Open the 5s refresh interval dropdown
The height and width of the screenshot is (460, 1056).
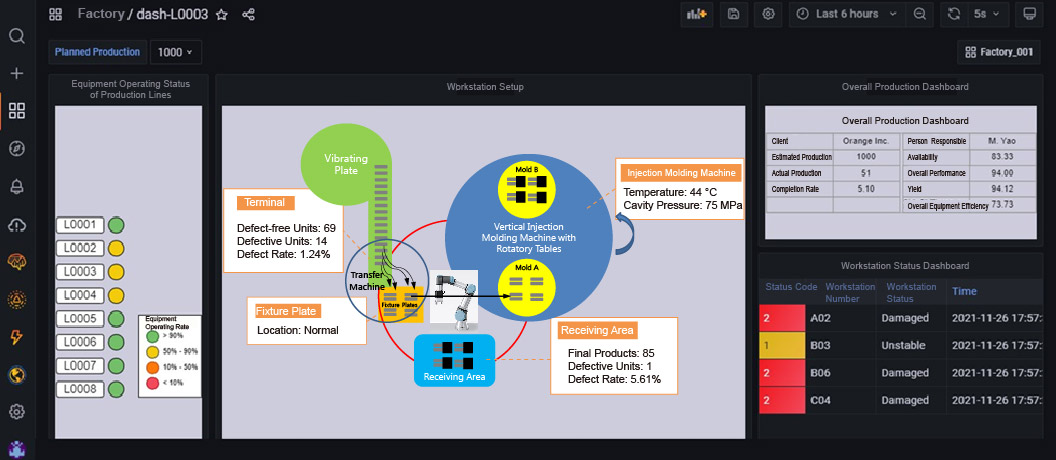[x=988, y=14]
